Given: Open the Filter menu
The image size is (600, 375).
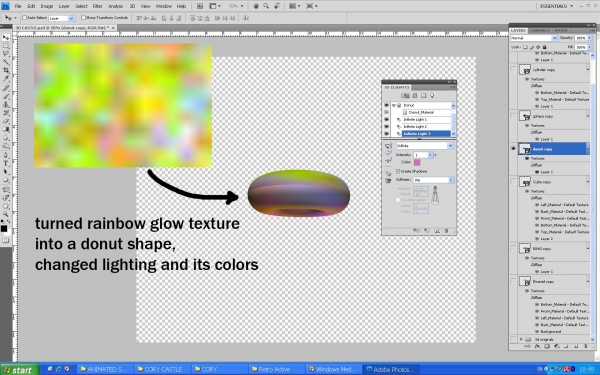Looking at the screenshot, I should pyautogui.click(x=98, y=6).
